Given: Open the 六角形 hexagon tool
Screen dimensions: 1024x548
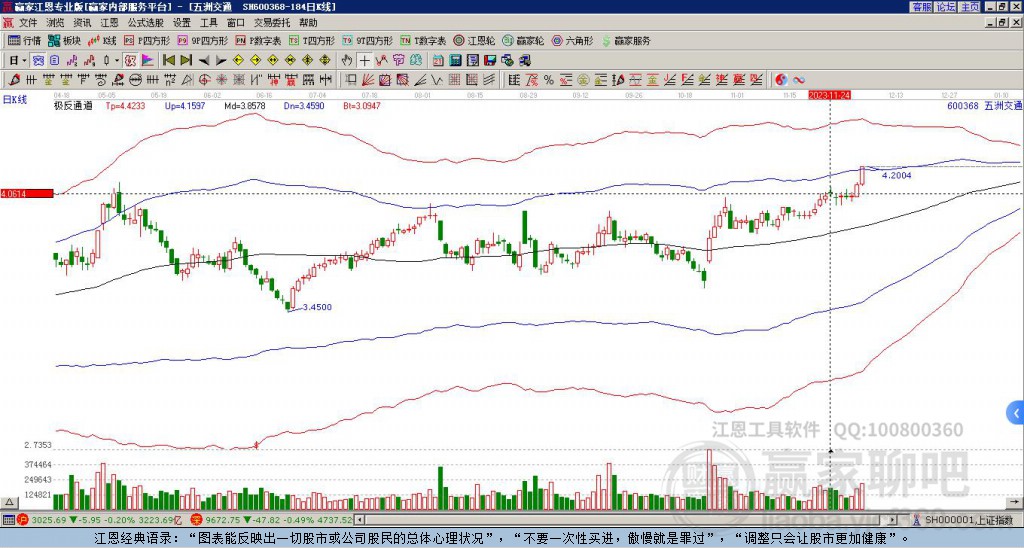Looking at the screenshot, I should (572, 40).
